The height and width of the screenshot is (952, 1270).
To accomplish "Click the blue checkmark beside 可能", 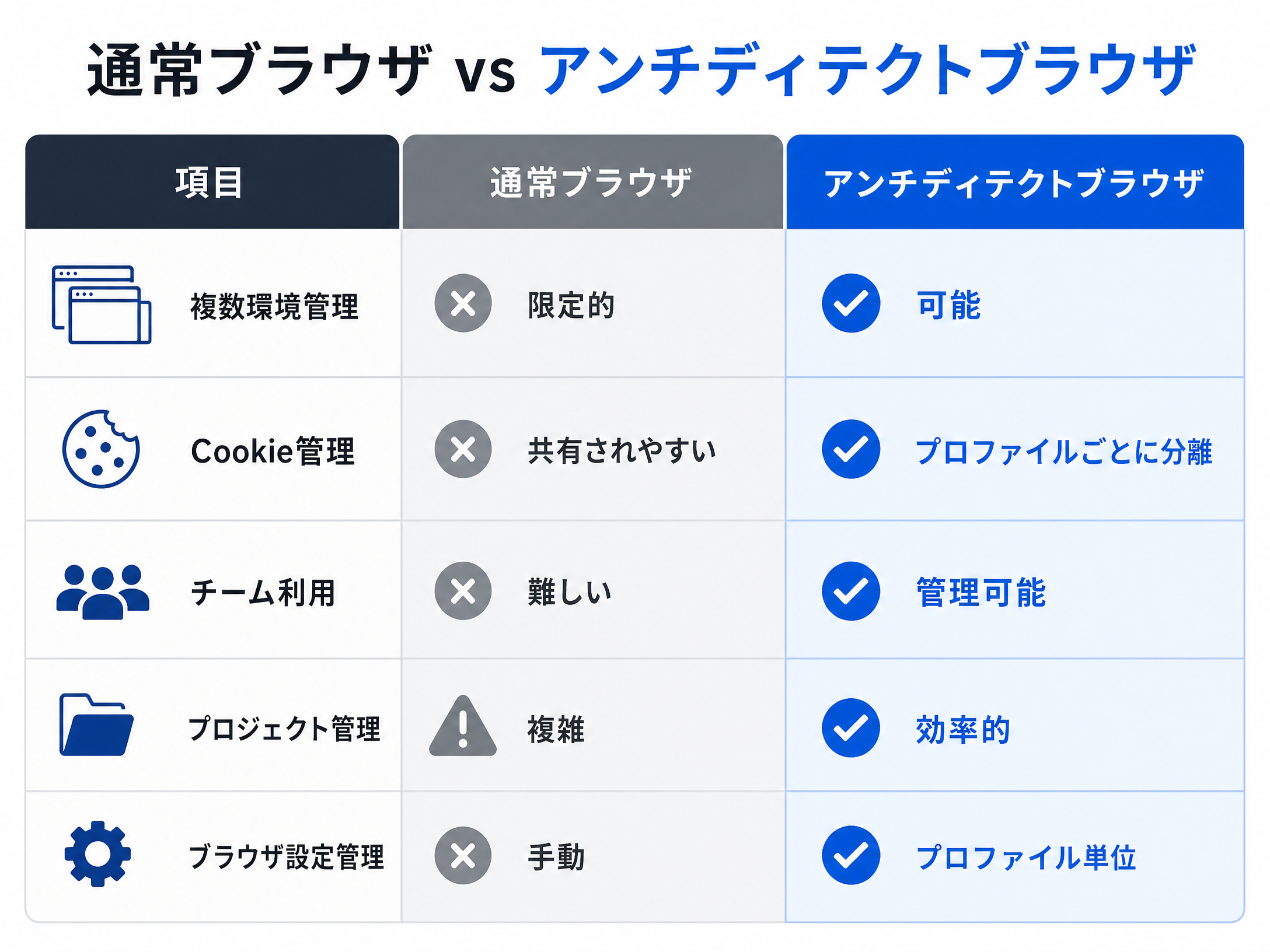I will [x=851, y=303].
